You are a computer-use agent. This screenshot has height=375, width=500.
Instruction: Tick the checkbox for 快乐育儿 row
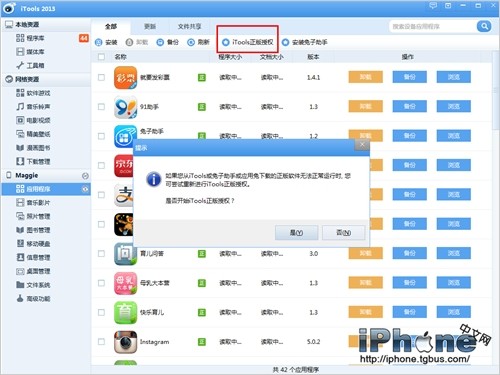[101, 312]
